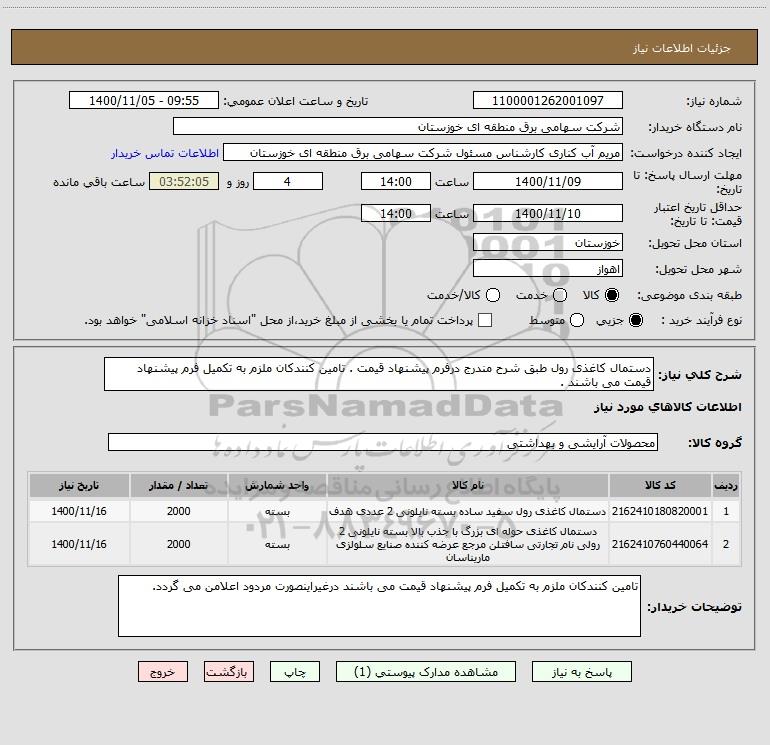The width and height of the screenshot is (770, 745).
Task: Select the متوسط purchase type radio
Action: coord(577,320)
